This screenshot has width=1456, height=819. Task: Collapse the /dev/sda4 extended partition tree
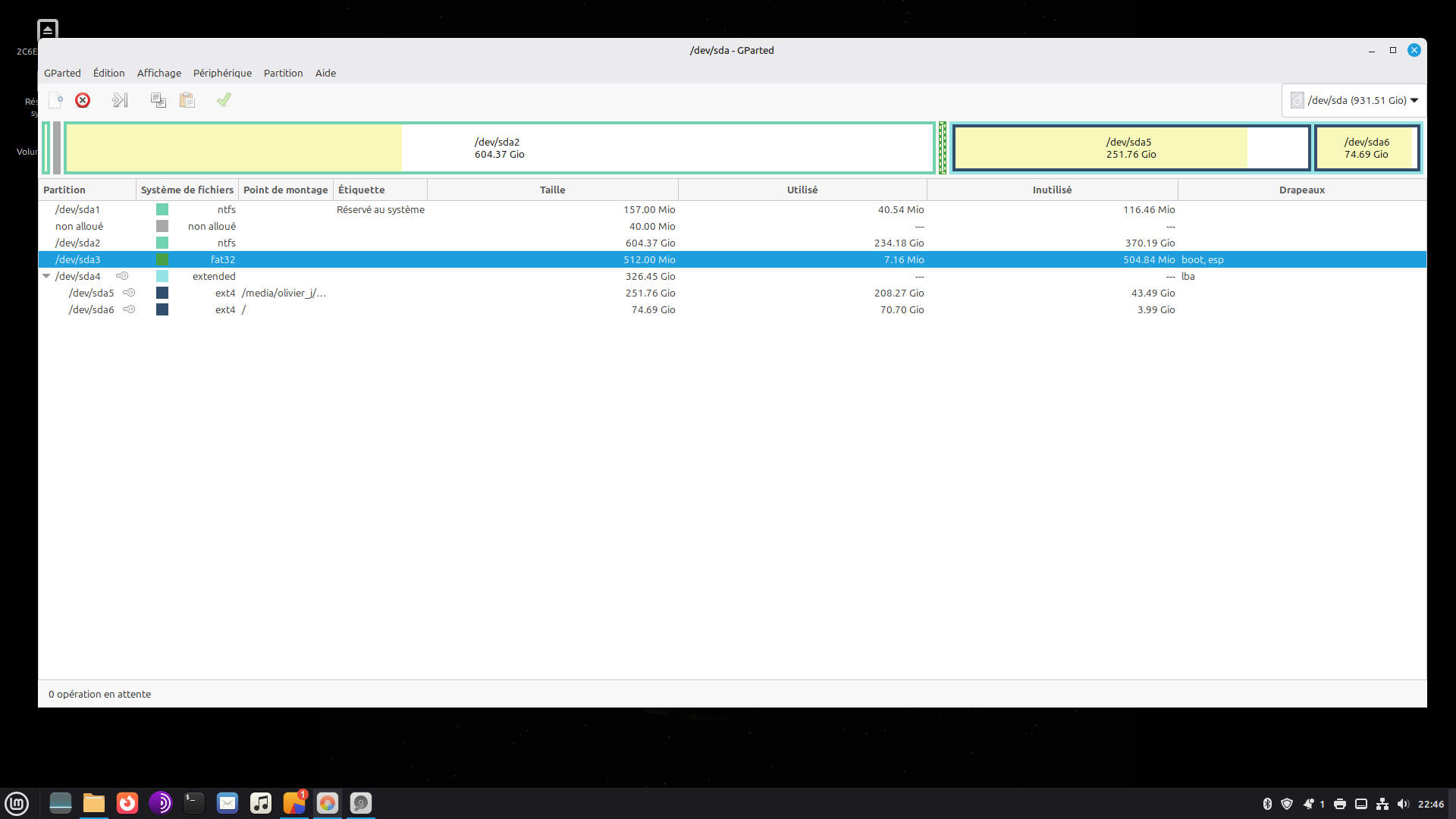click(x=46, y=276)
